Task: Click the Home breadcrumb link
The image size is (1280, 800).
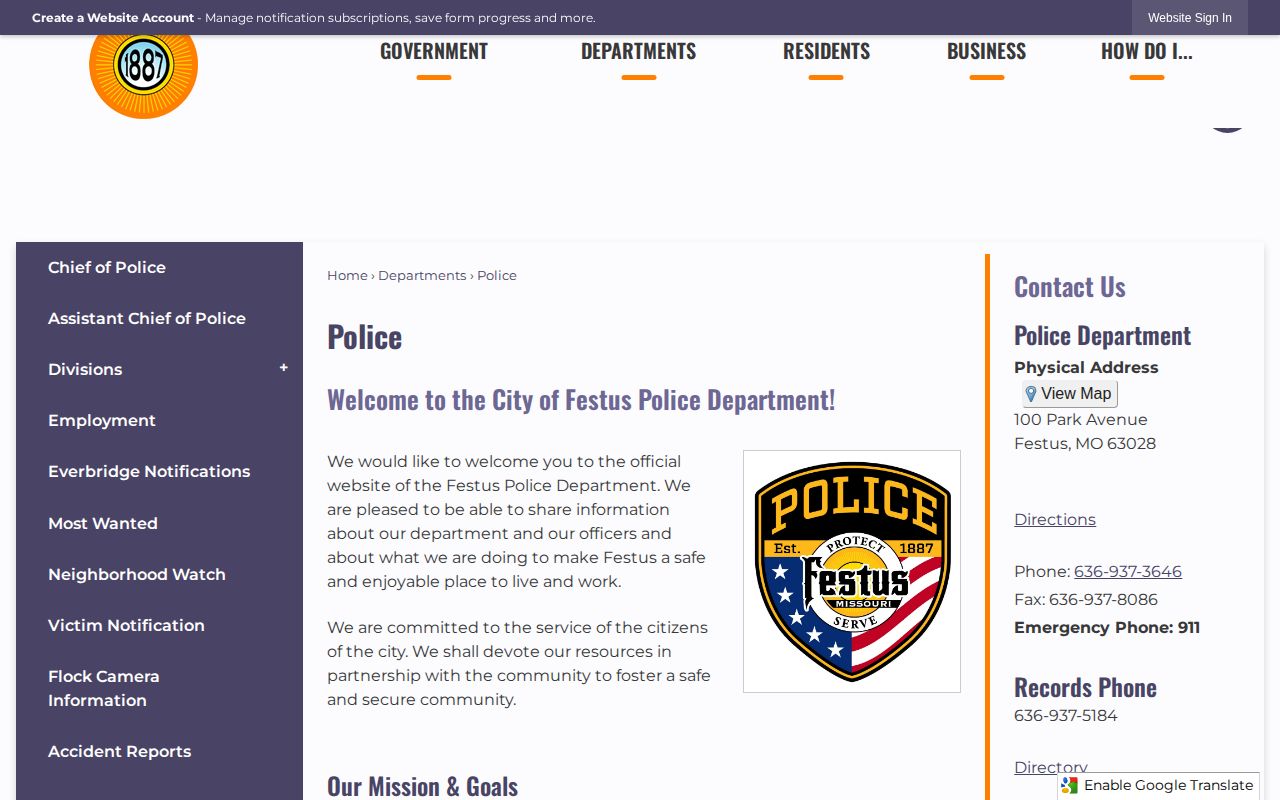Action: [347, 275]
